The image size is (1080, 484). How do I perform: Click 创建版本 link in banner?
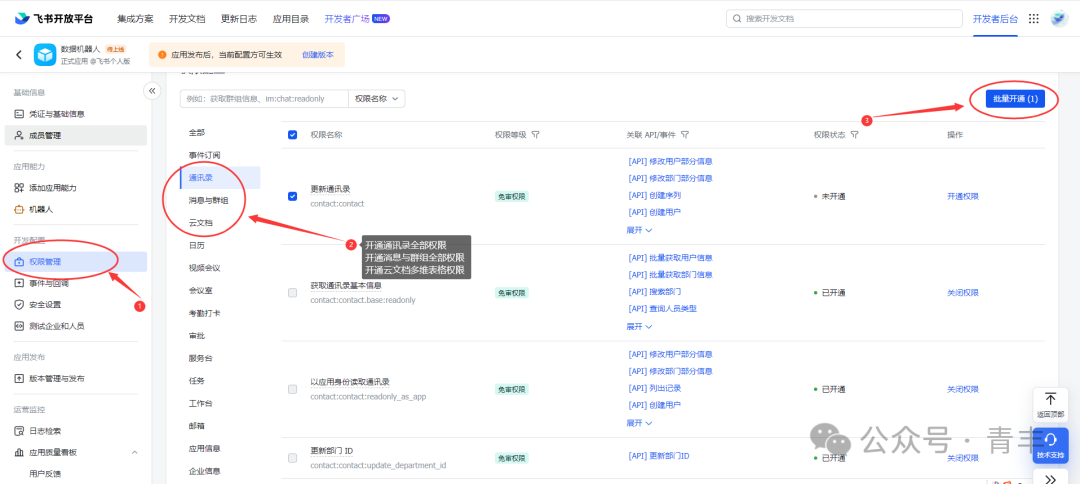click(x=318, y=54)
